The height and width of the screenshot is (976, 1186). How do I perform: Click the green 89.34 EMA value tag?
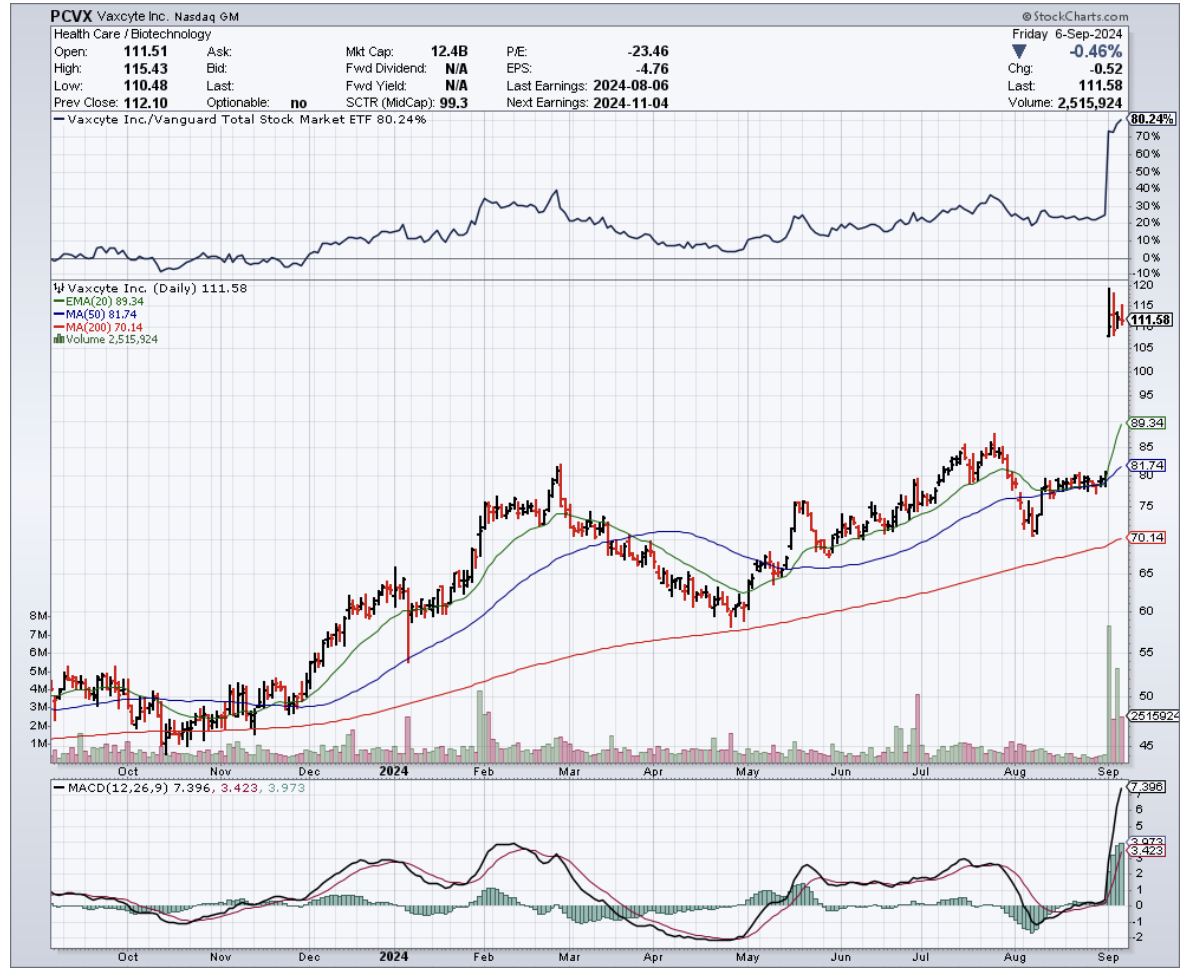pos(1147,423)
